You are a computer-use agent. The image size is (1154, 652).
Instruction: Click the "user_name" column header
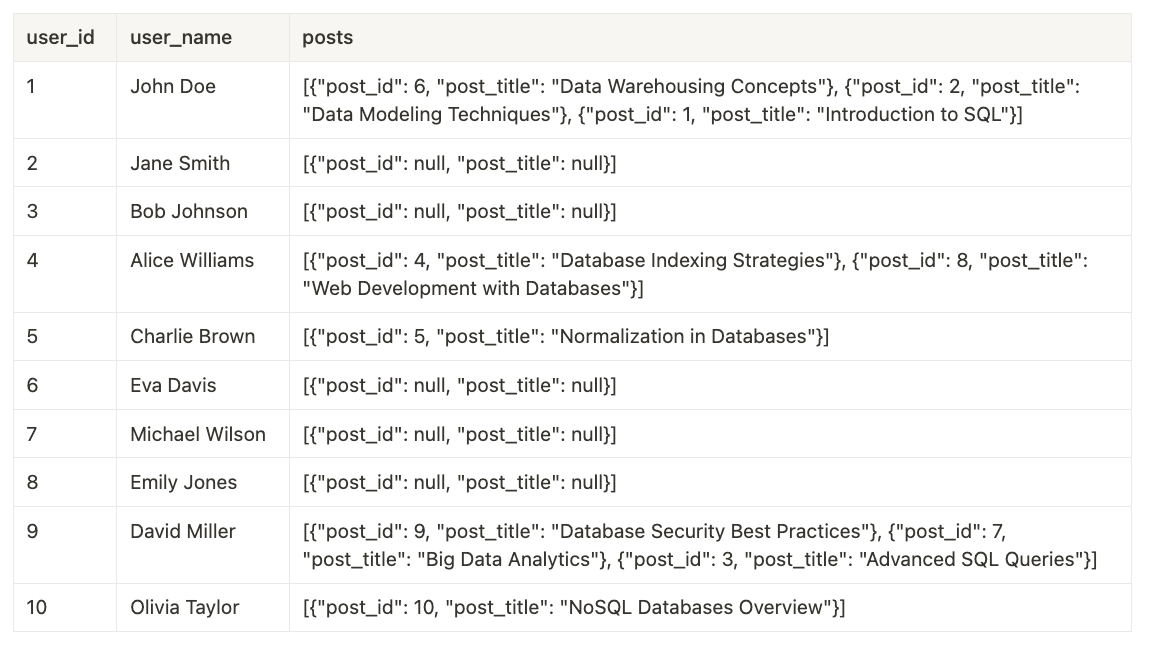coord(181,38)
